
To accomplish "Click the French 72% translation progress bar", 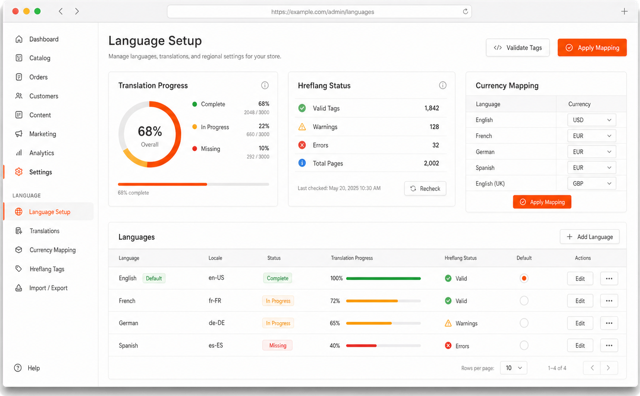I will pos(383,301).
